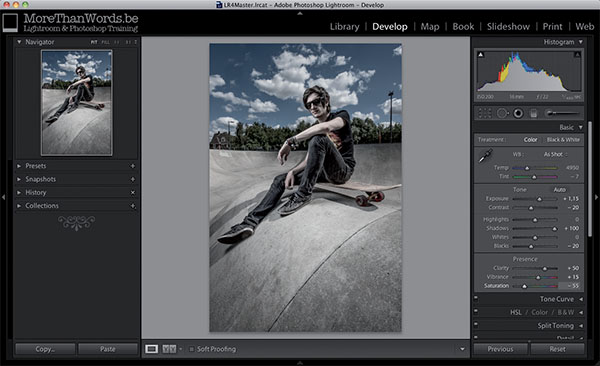Open the Slideshow module
Image resolution: width=600 pixels, height=366 pixels.
coord(508,26)
